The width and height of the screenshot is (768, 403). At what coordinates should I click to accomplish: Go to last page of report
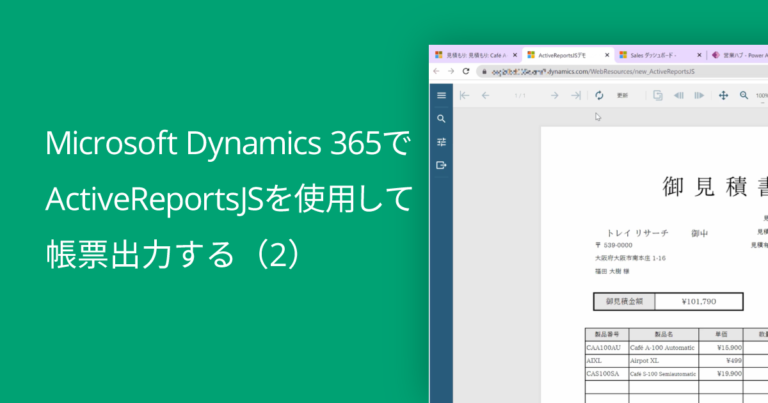click(576, 95)
